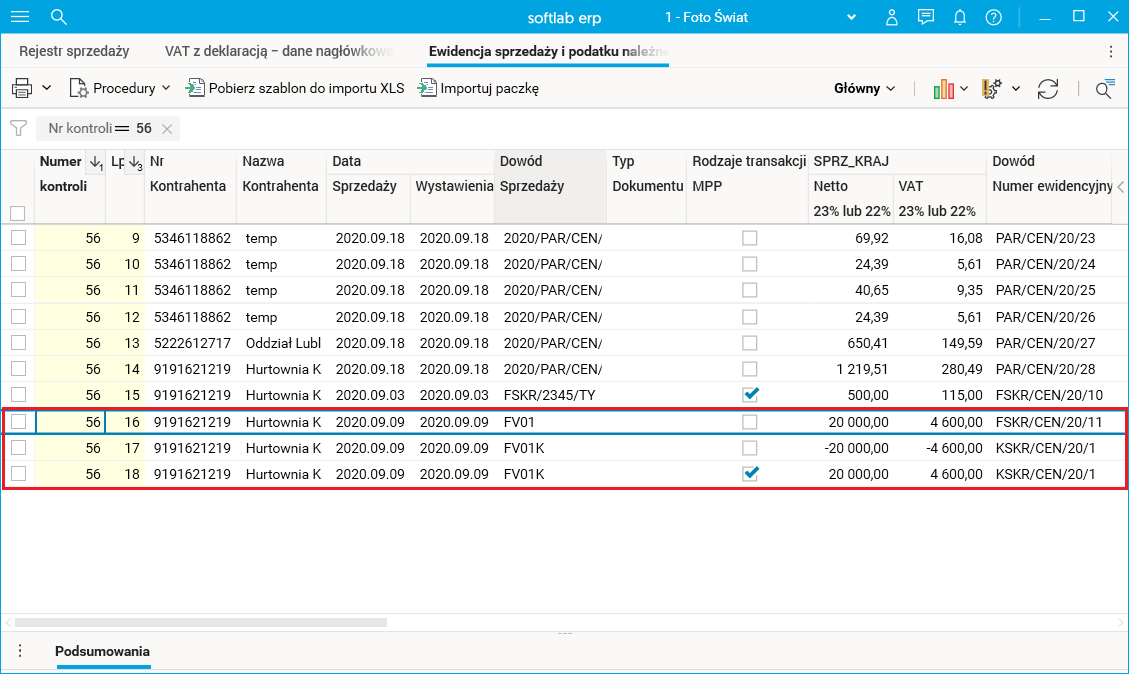The height and width of the screenshot is (675, 1129).
Task: Expand the company selector dropdown arrow
Action: 852,17
